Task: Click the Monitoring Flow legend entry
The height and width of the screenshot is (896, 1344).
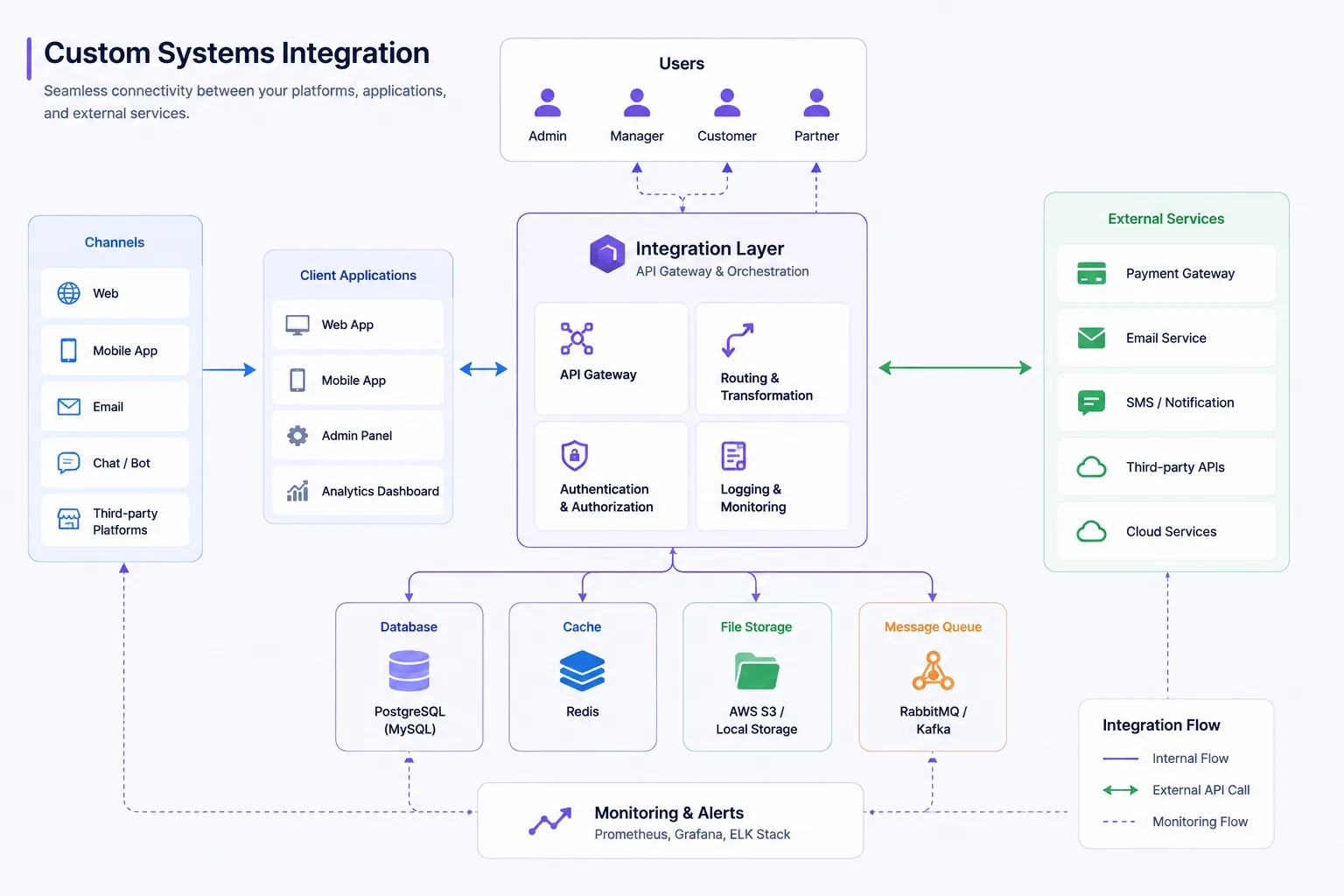Action: (1175, 822)
